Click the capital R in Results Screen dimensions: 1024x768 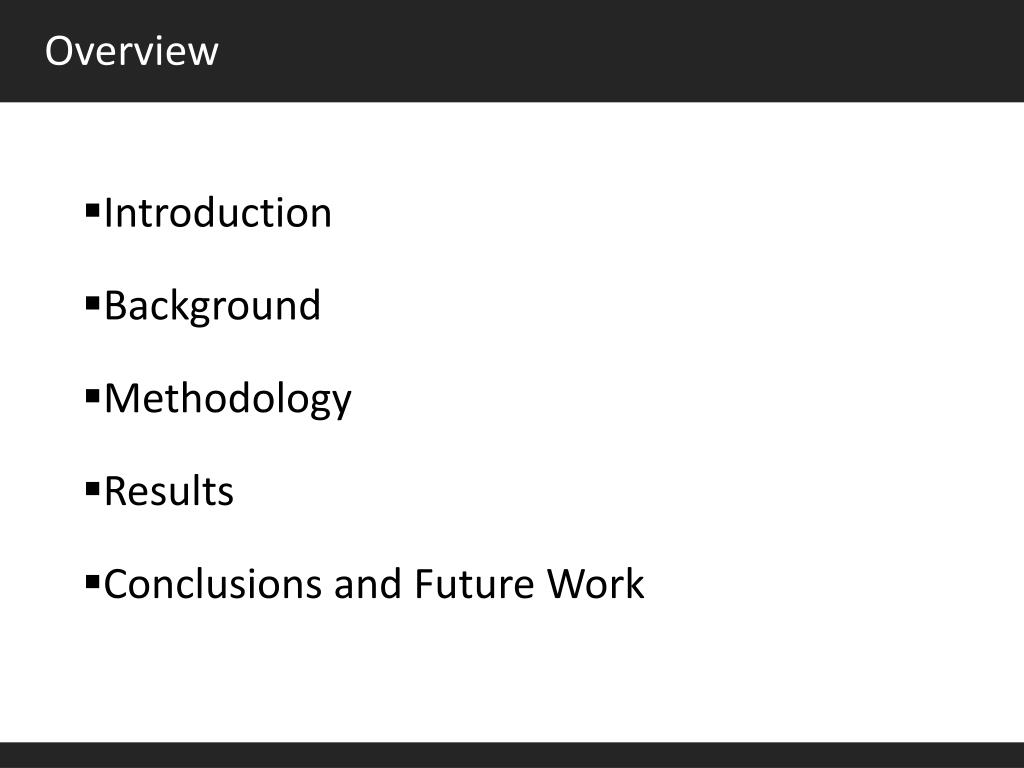(x=116, y=491)
